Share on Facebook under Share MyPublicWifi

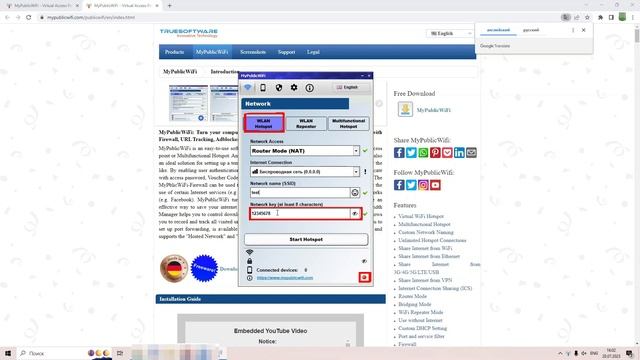[399, 153]
